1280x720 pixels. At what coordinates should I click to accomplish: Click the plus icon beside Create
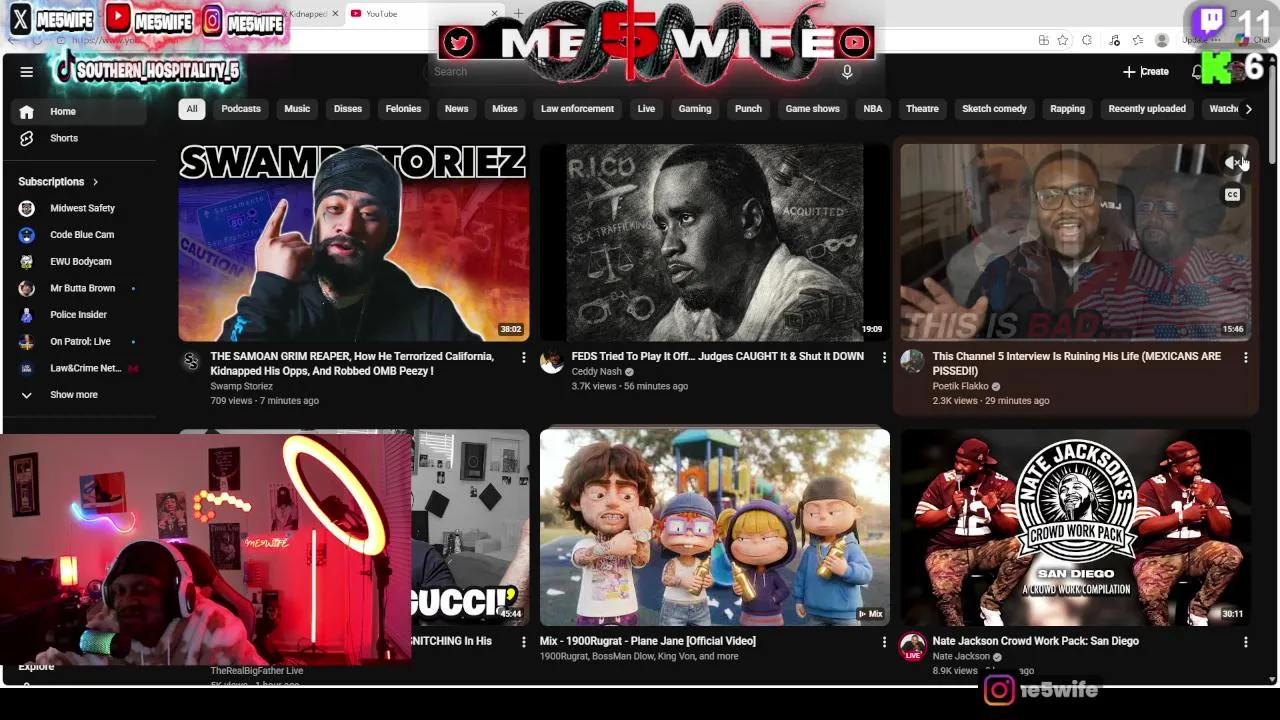(x=1129, y=72)
